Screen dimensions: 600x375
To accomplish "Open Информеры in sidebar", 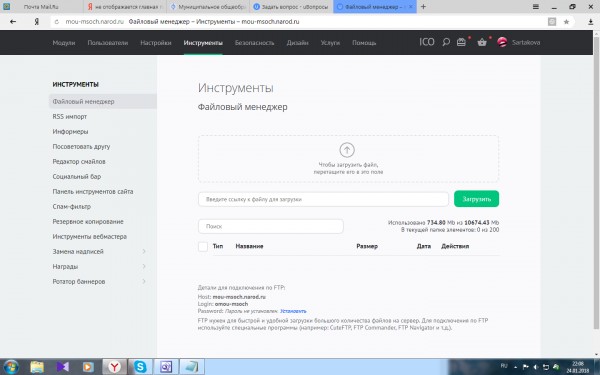I will click(x=70, y=131).
